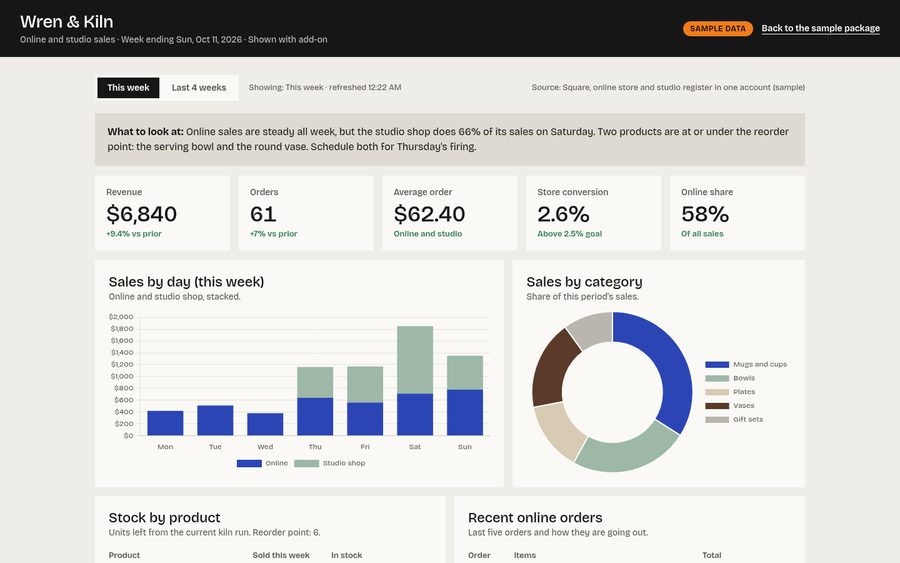Click the Sold this week column header
Viewport: 900px width, 563px height.
281,555
